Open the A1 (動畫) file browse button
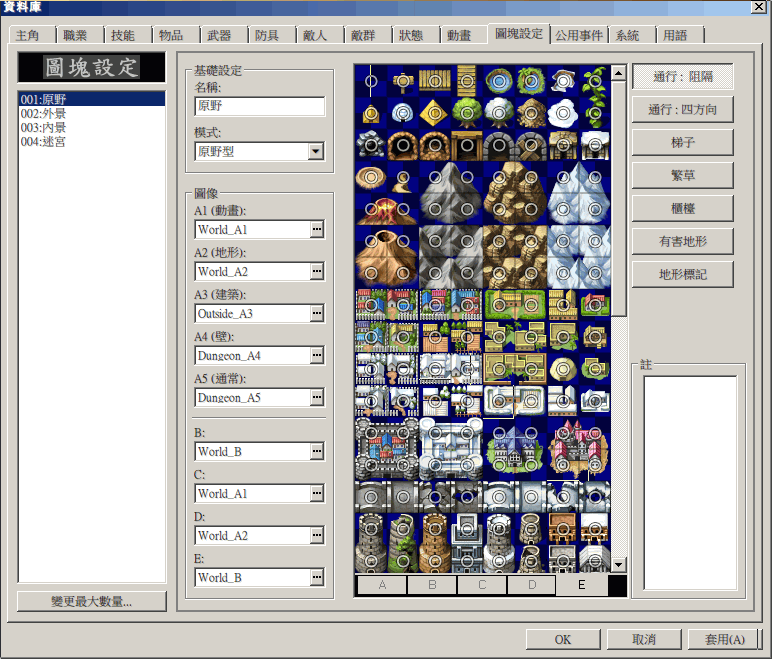Image resolution: width=772 pixels, height=659 pixels. pyautogui.click(x=317, y=230)
